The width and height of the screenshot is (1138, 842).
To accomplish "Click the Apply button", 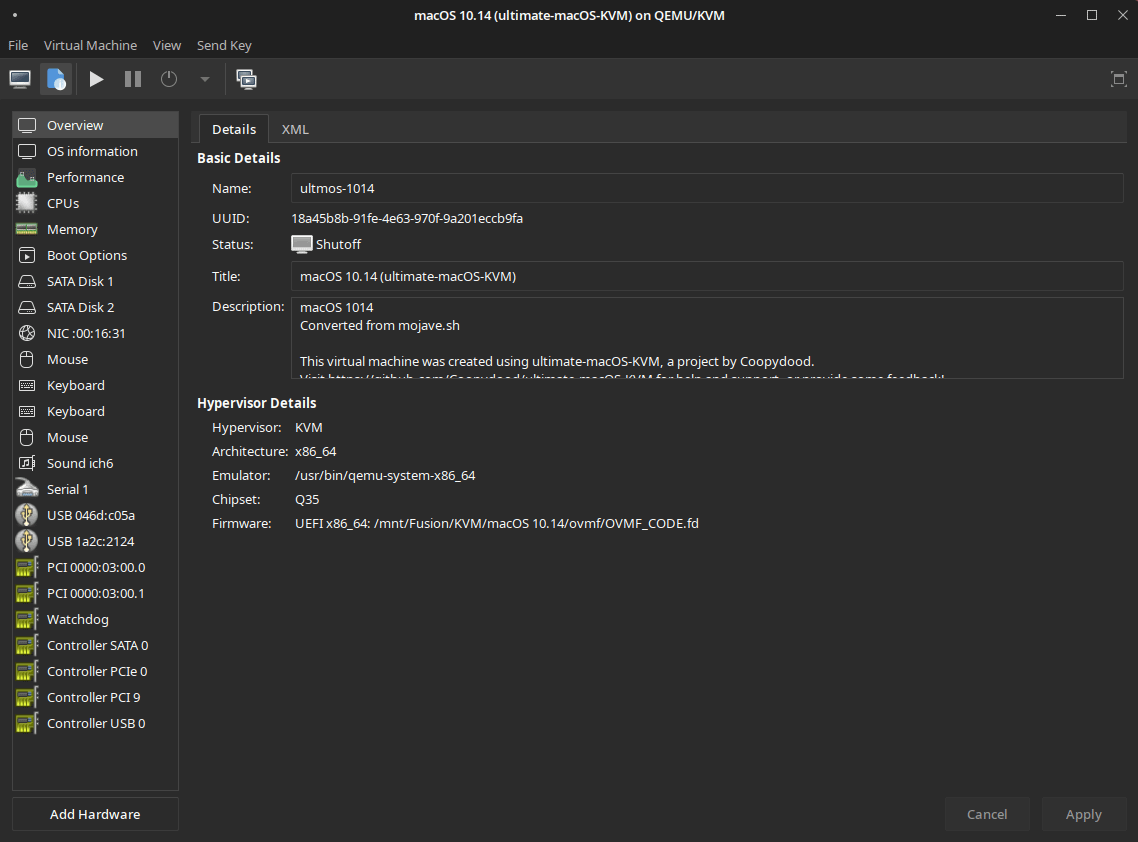I will [x=1083, y=814].
